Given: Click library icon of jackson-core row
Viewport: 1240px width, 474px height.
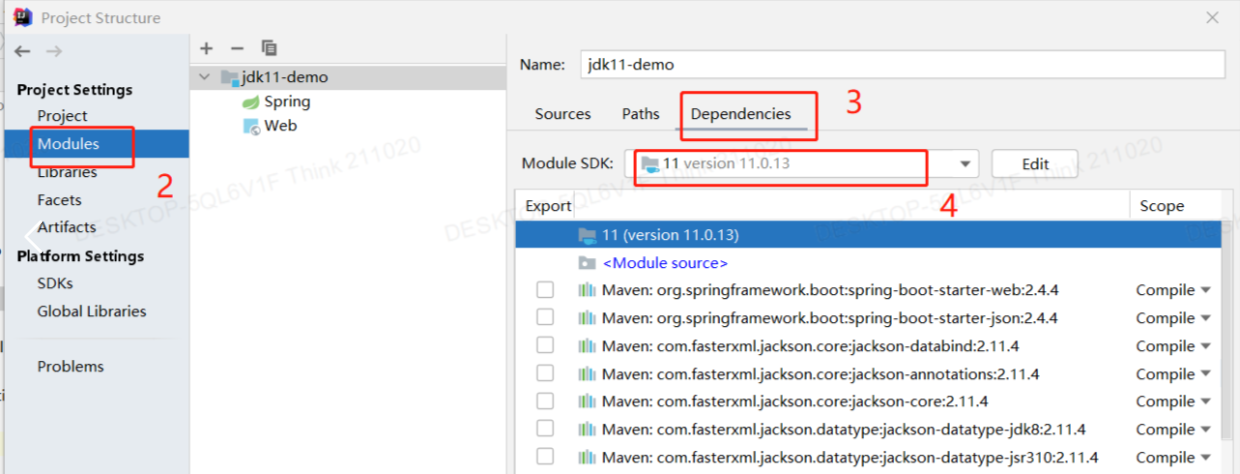Looking at the screenshot, I should point(587,401).
